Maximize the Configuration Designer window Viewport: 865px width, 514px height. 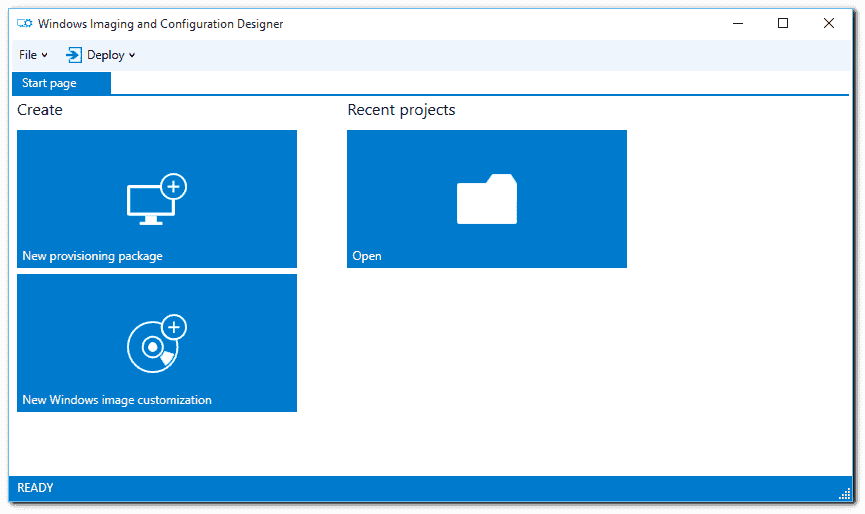pos(783,23)
